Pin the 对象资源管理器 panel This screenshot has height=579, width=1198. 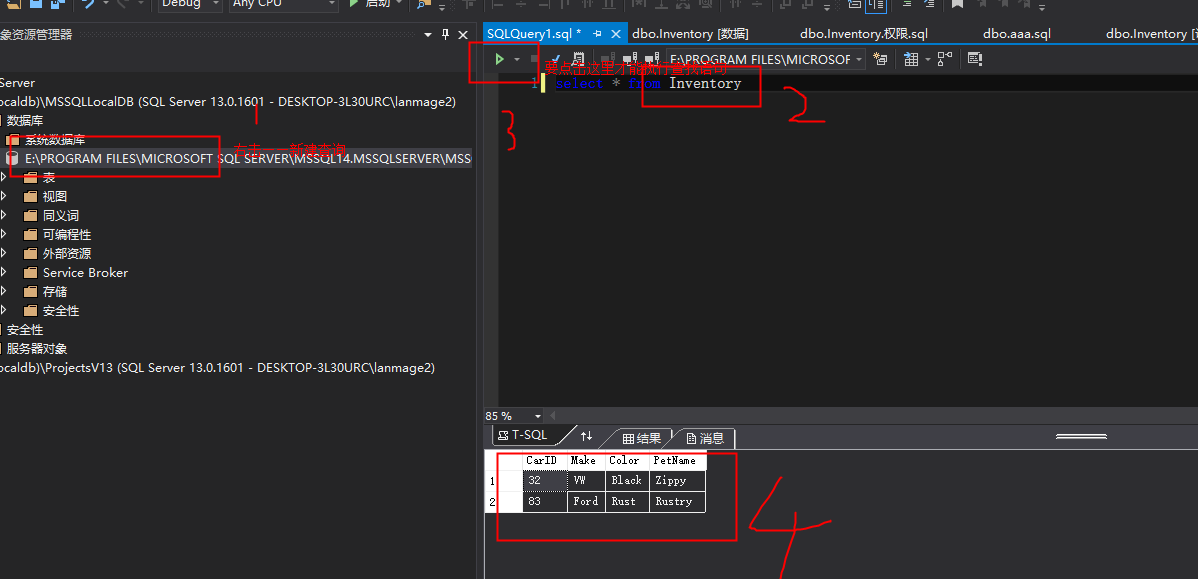coord(444,33)
